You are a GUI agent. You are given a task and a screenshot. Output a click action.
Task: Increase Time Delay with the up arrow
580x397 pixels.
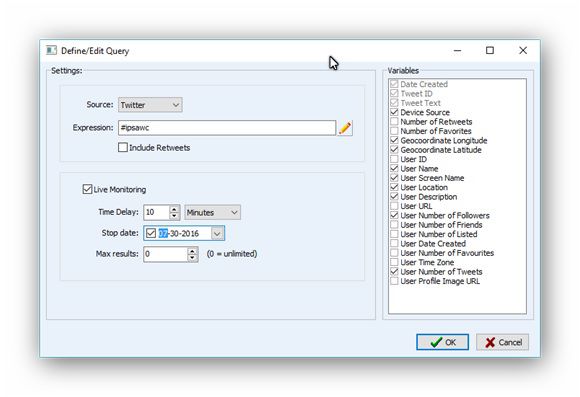(174, 209)
